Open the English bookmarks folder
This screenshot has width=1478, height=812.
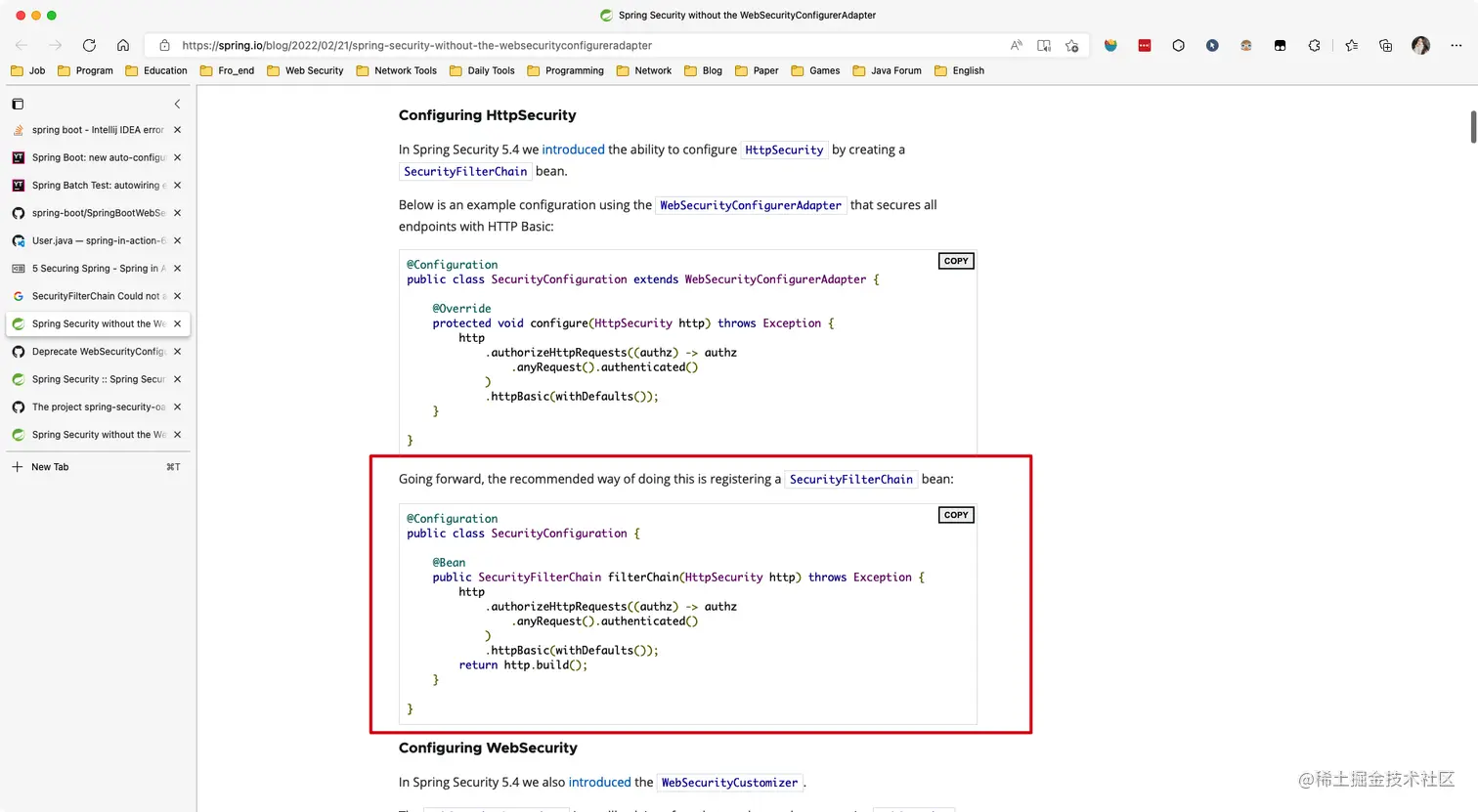click(x=959, y=70)
